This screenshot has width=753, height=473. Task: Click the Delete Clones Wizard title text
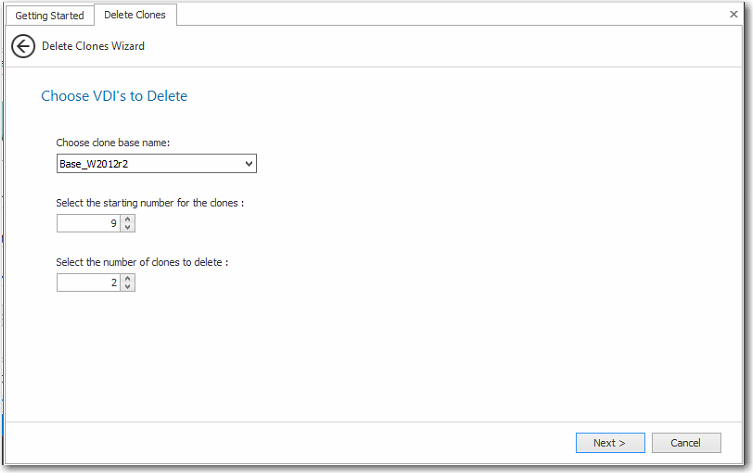93,46
